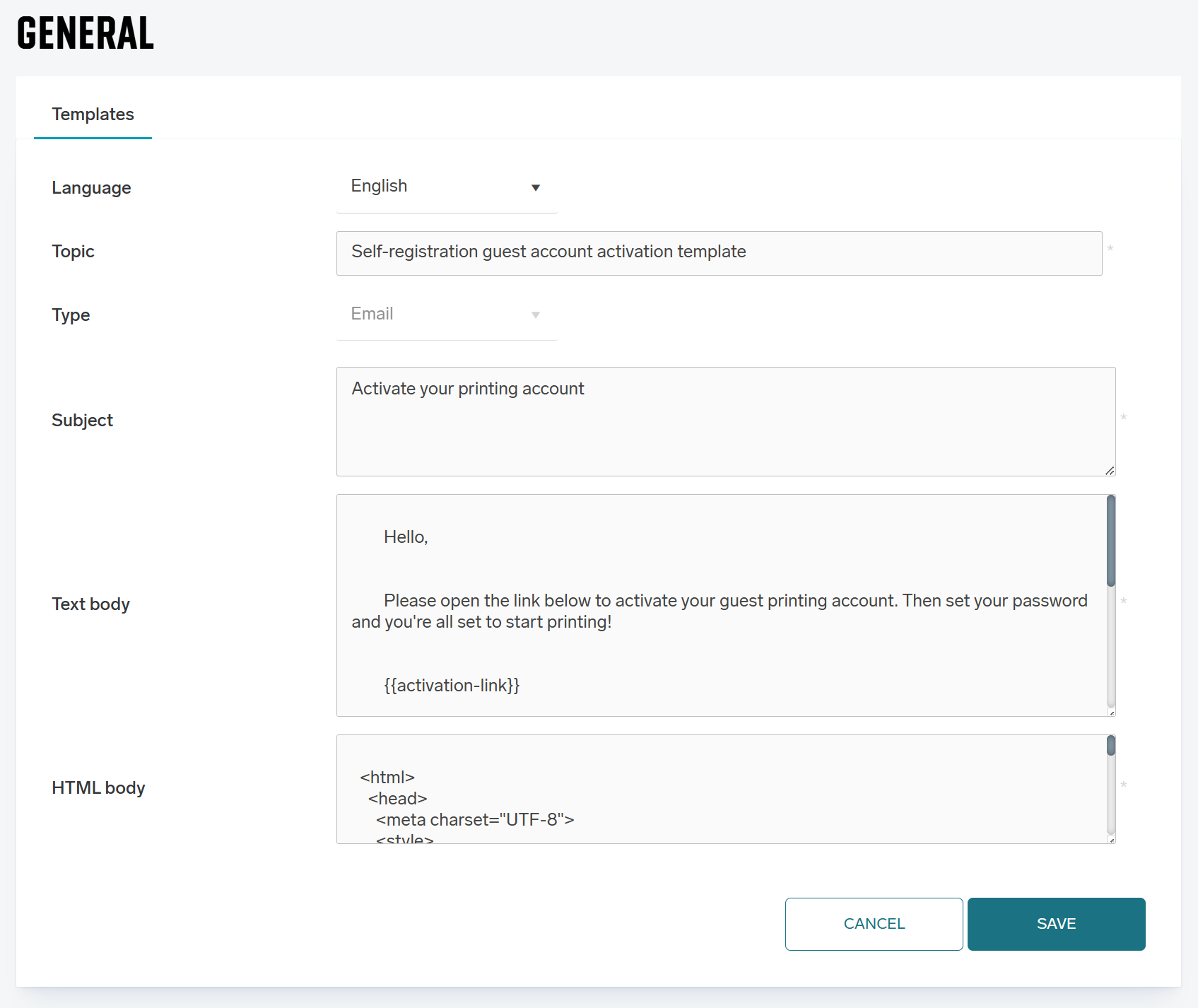Click the required asterisk beside Topic
This screenshot has width=1198, height=1008.
[1110, 249]
